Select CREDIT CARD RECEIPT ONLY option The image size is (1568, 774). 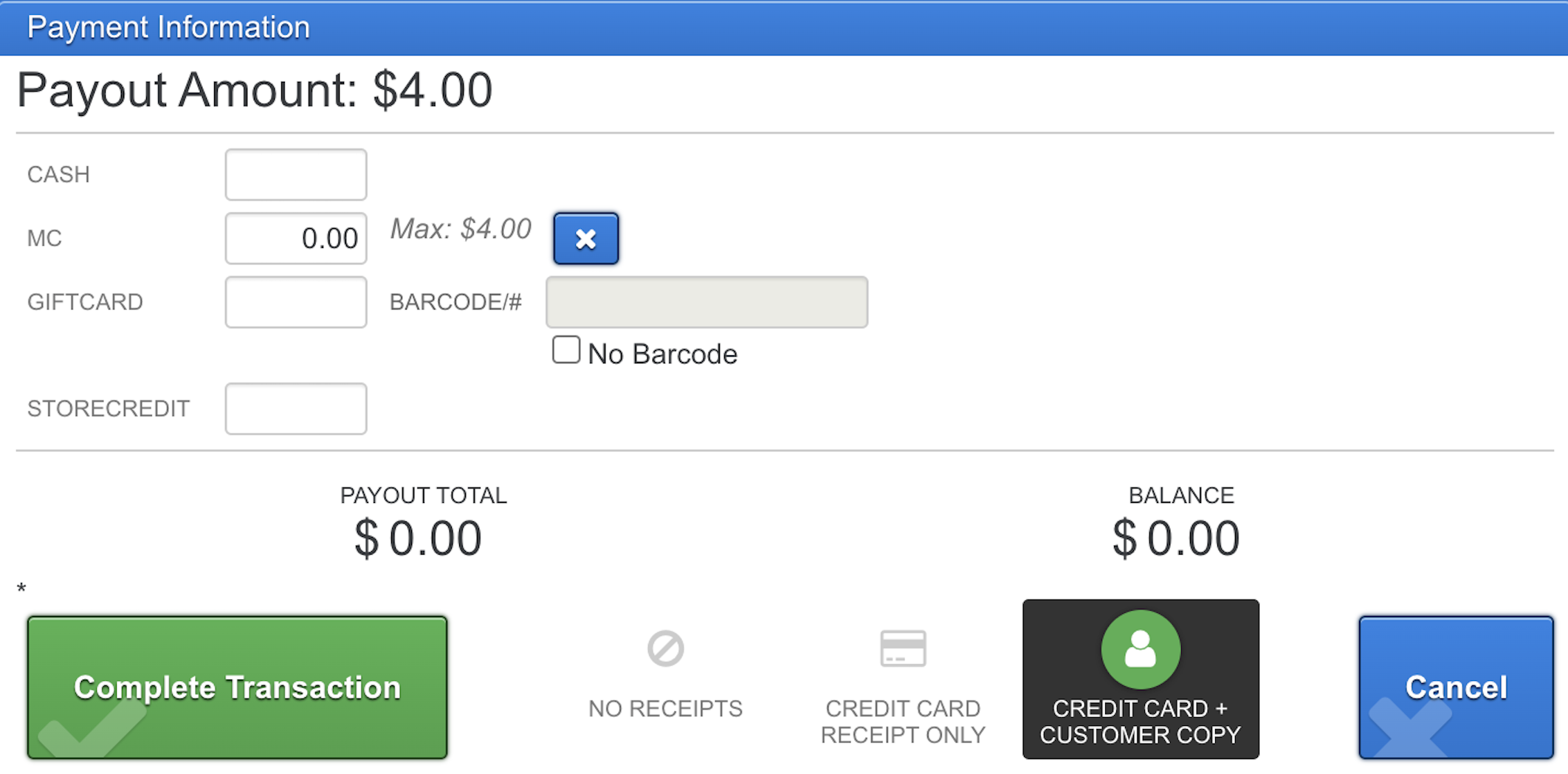click(903, 687)
